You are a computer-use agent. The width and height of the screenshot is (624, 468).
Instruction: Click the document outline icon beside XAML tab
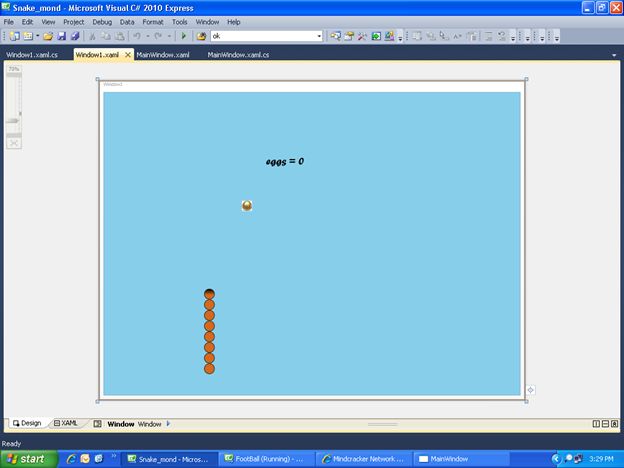pyautogui.click(x=98, y=424)
